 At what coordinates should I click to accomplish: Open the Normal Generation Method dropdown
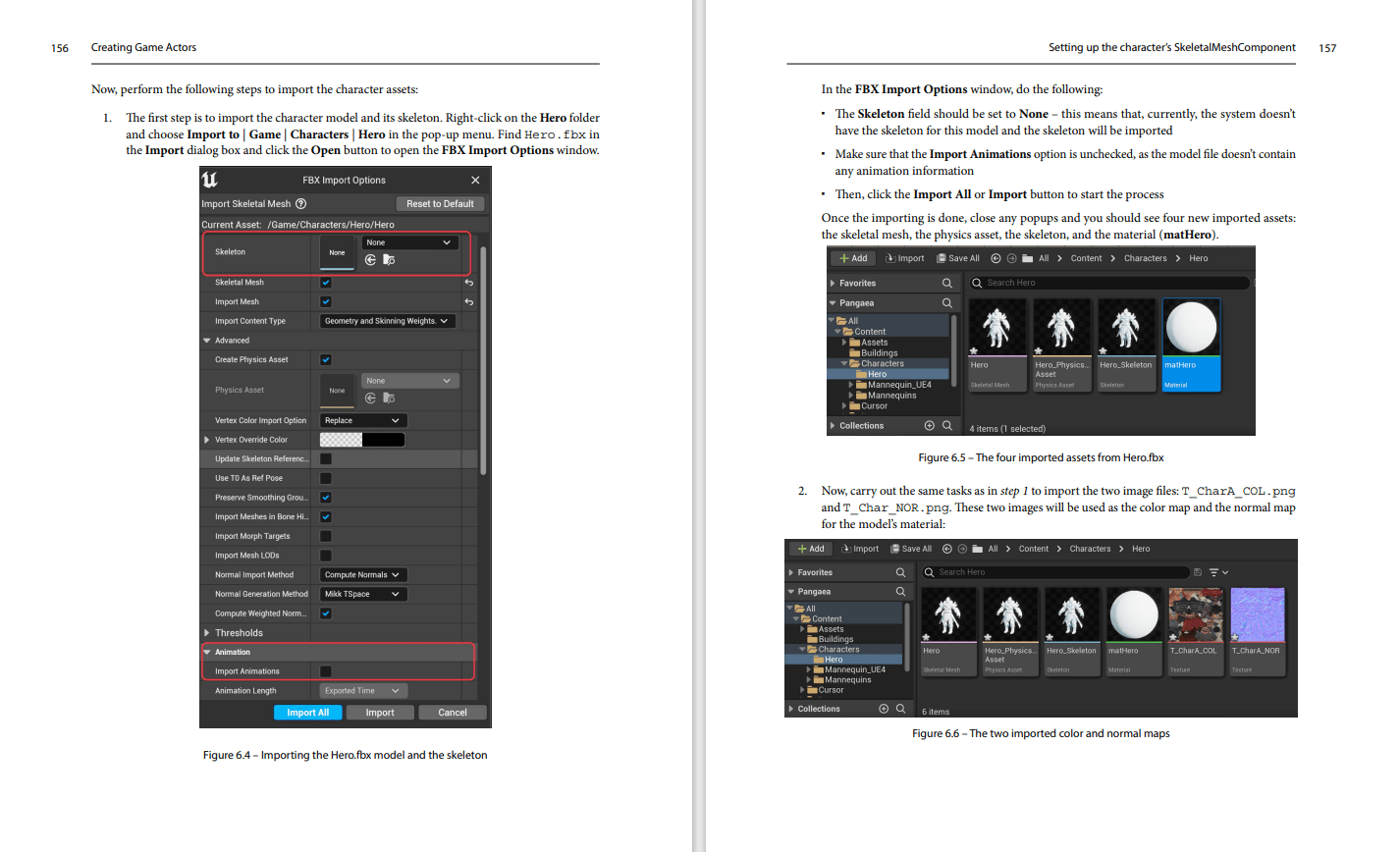coord(362,594)
